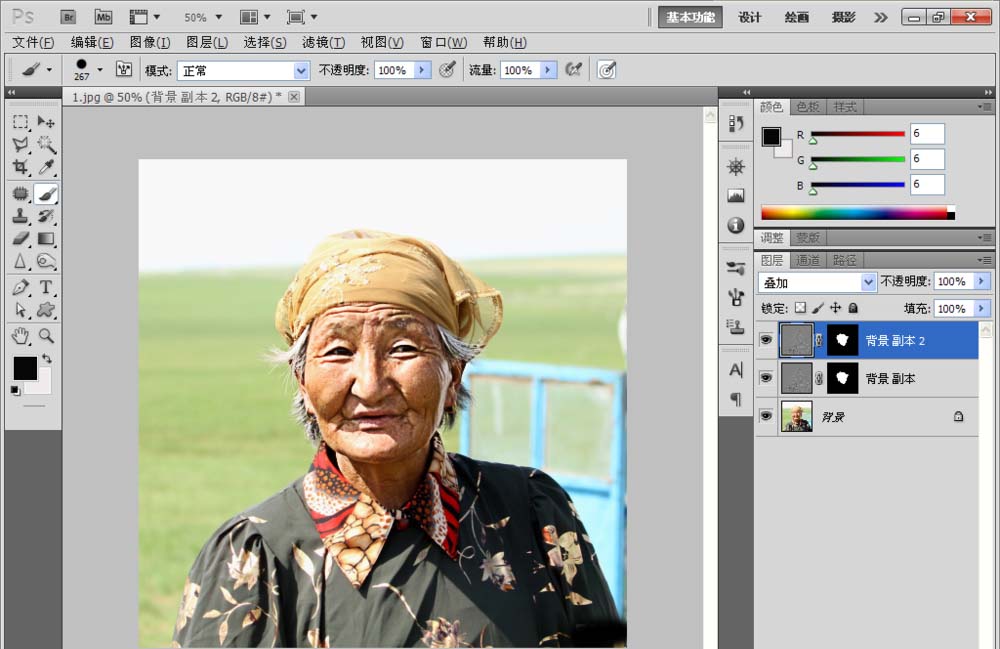Launch Adobe Bridge from top bar

pos(68,17)
